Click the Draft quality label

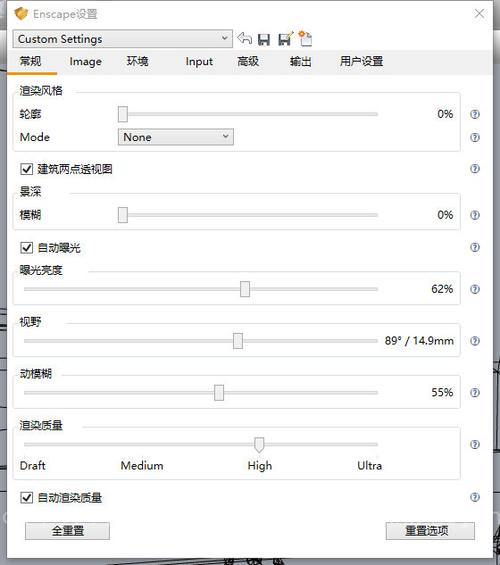pyautogui.click(x=33, y=466)
